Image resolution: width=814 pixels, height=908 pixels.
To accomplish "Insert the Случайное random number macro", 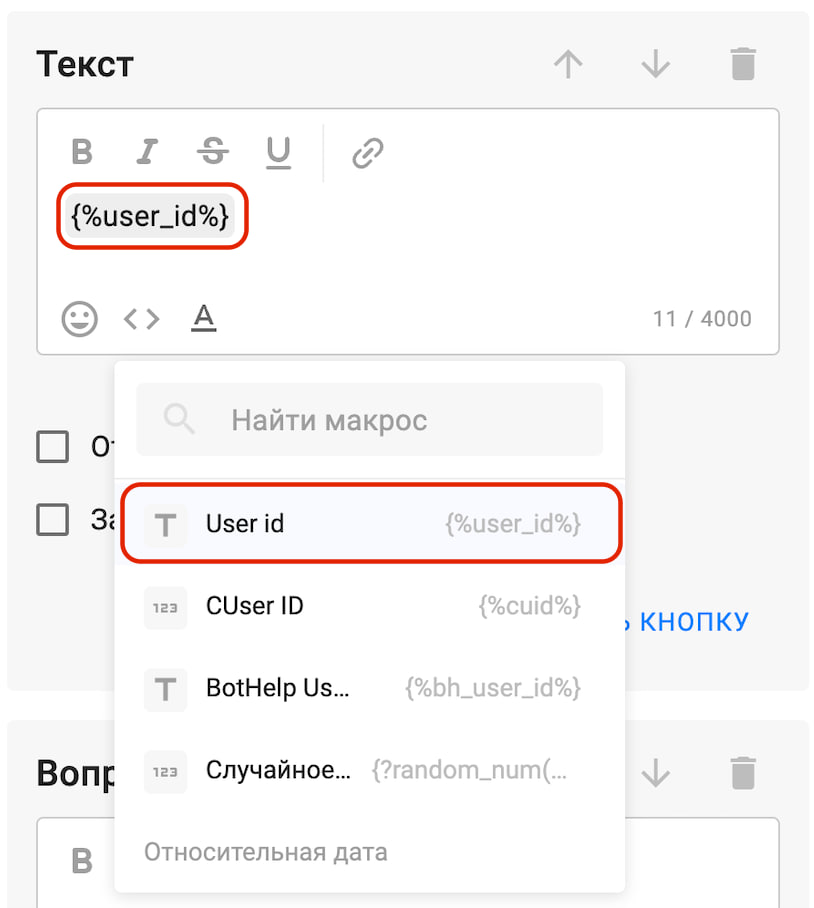I will coord(370,771).
